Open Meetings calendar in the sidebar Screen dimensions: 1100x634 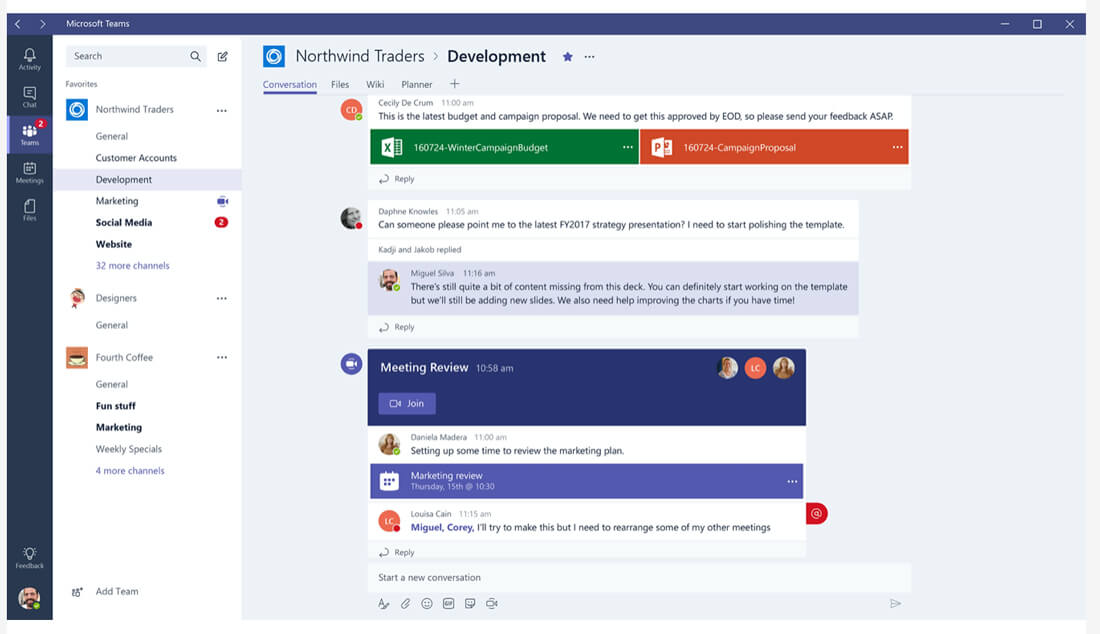coord(29,172)
